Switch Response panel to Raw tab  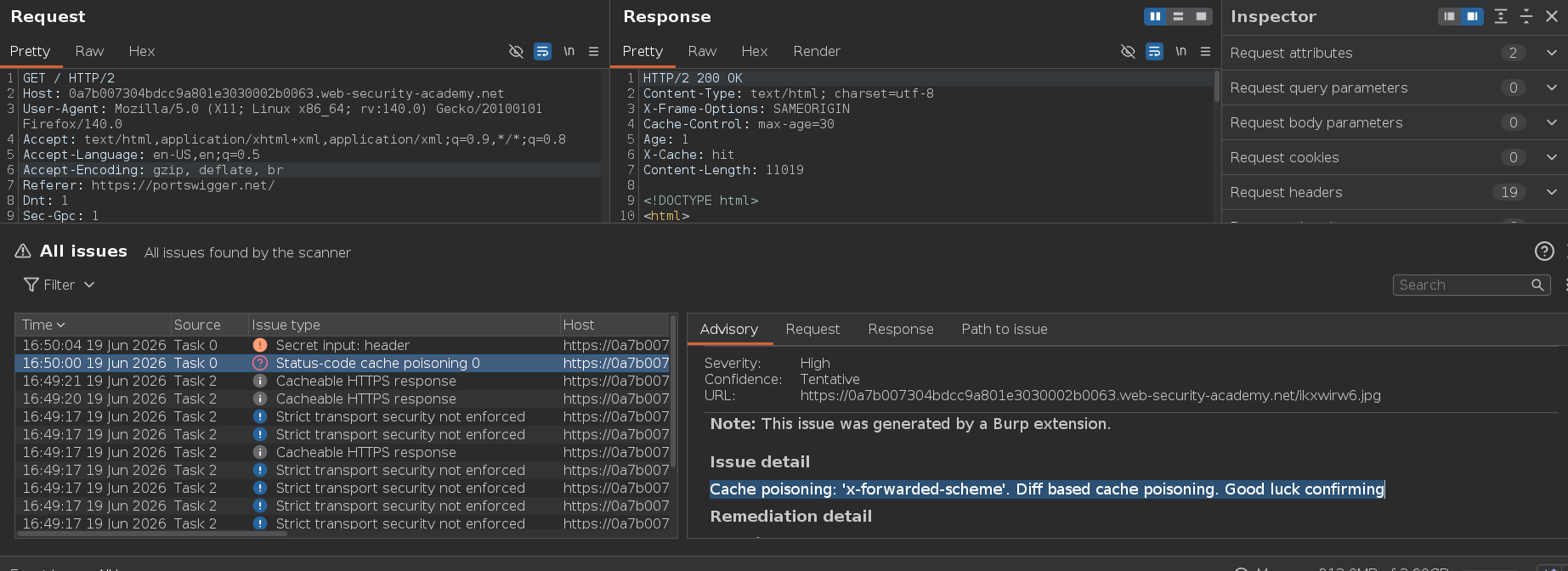tap(702, 51)
